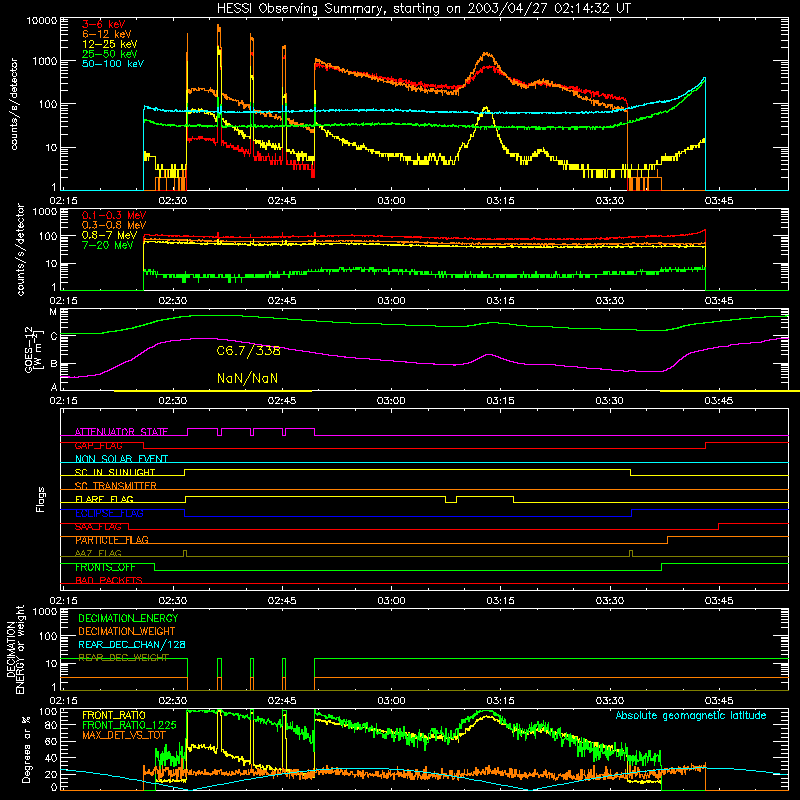Click the Flags axis label
800x800 pixels.
(41, 499)
